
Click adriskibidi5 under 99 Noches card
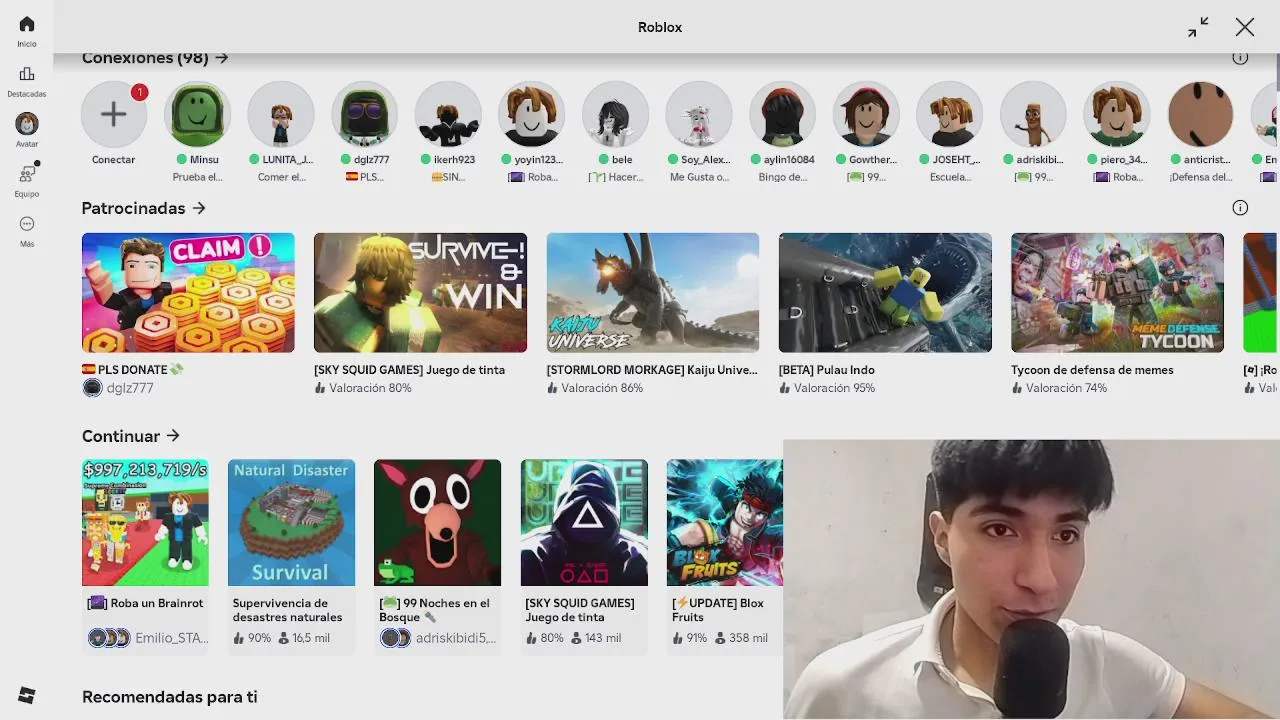coord(455,638)
